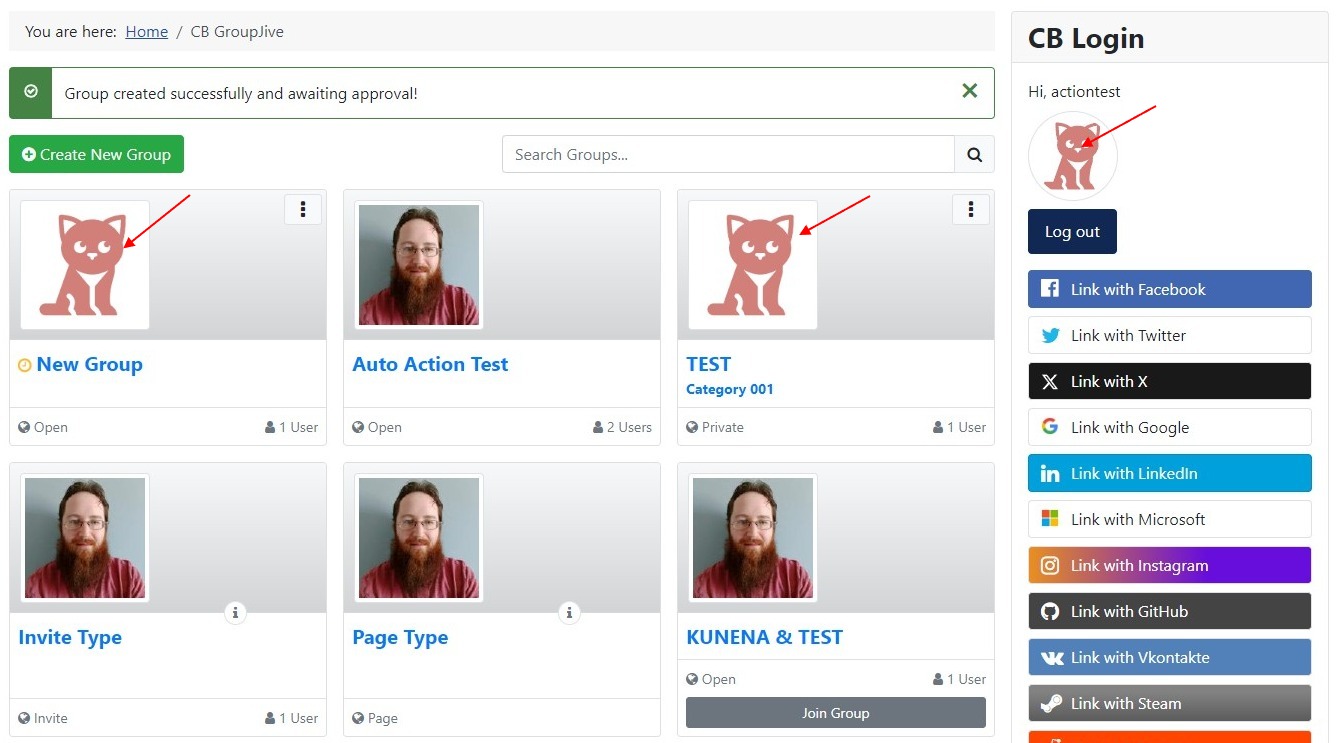
Task: Click the Microsoft logo icon
Action: 1050,519
